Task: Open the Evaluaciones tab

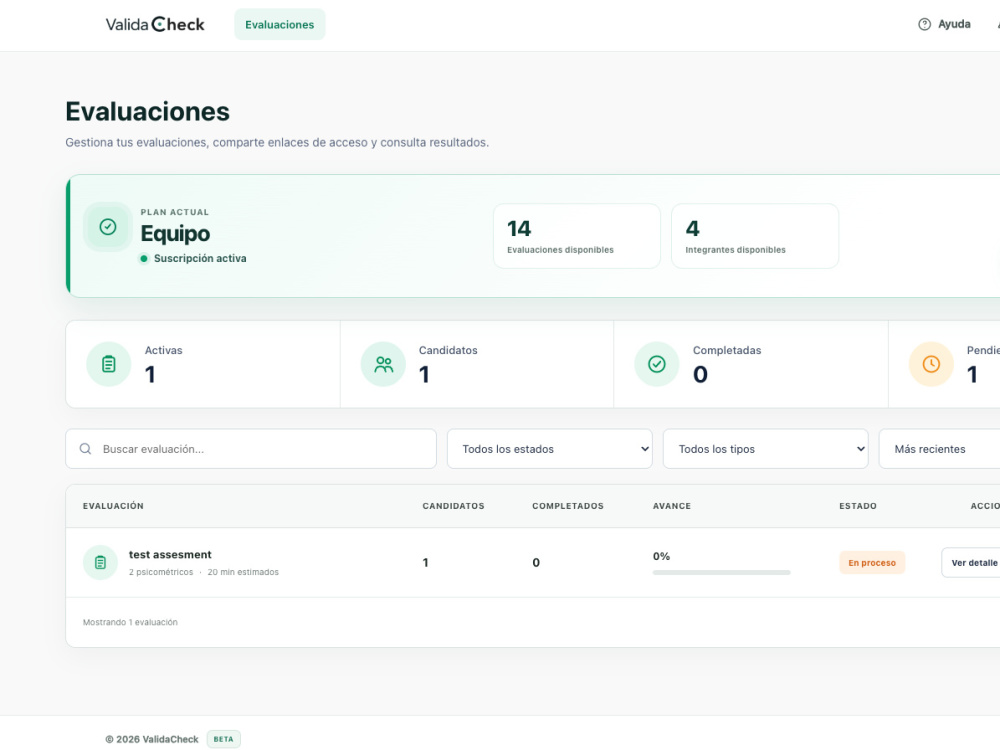Action: click(x=279, y=24)
